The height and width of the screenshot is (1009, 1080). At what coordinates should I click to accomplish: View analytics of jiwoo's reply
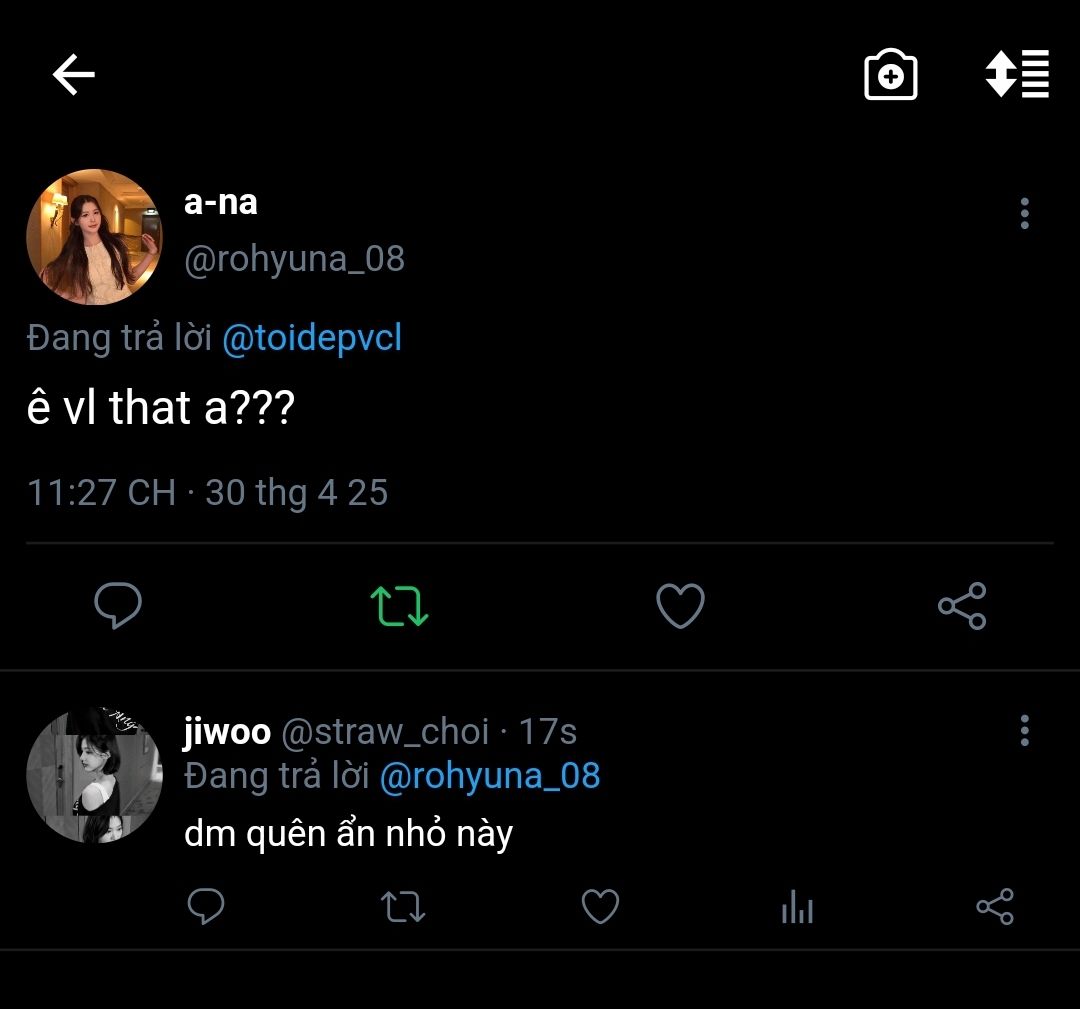coord(797,907)
